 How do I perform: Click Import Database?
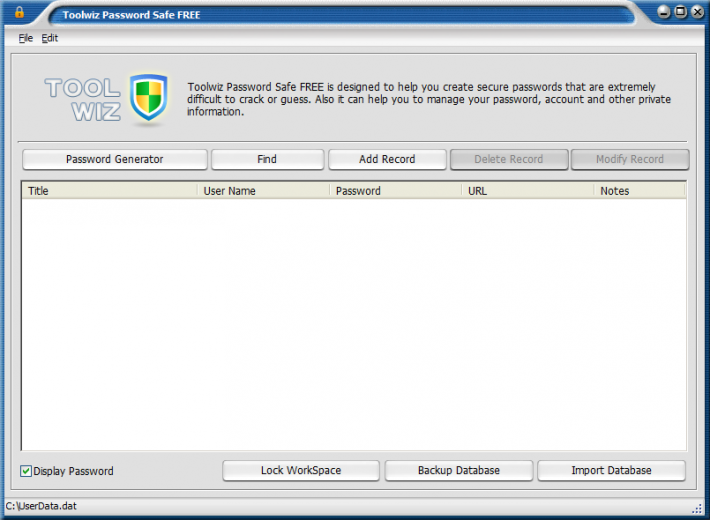click(x=611, y=471)
